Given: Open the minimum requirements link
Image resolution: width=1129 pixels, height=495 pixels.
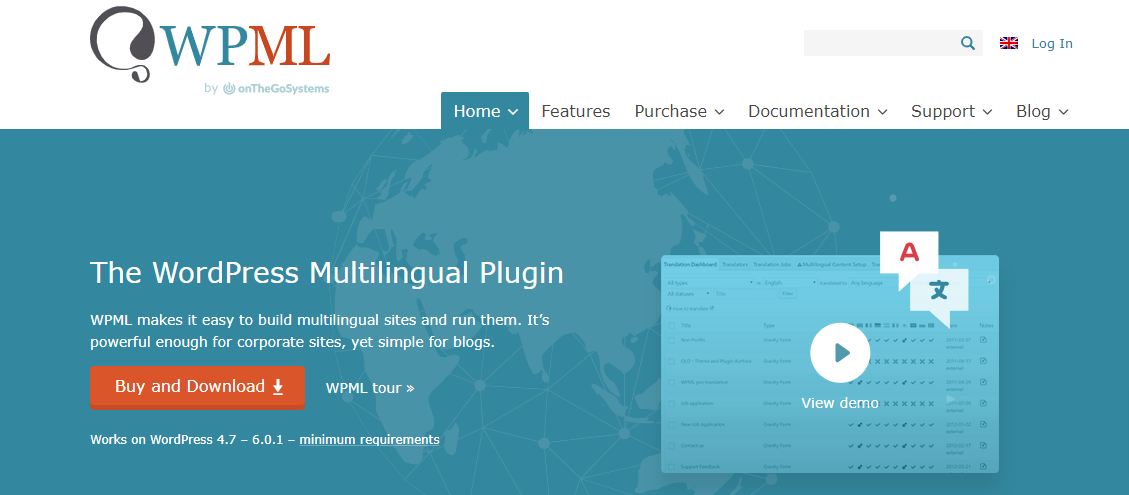Looking at the screenshot, I should (x=369, y=439).
